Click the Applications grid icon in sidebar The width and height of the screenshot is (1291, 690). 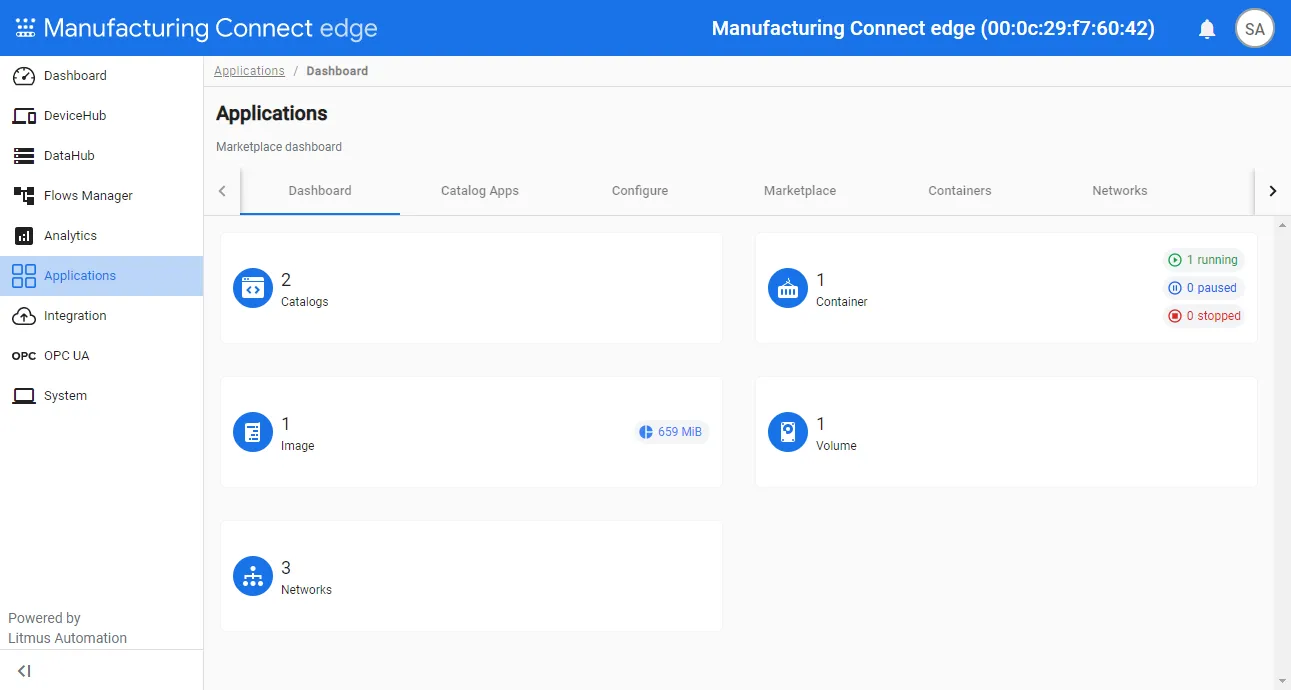[x=24, y=276]
